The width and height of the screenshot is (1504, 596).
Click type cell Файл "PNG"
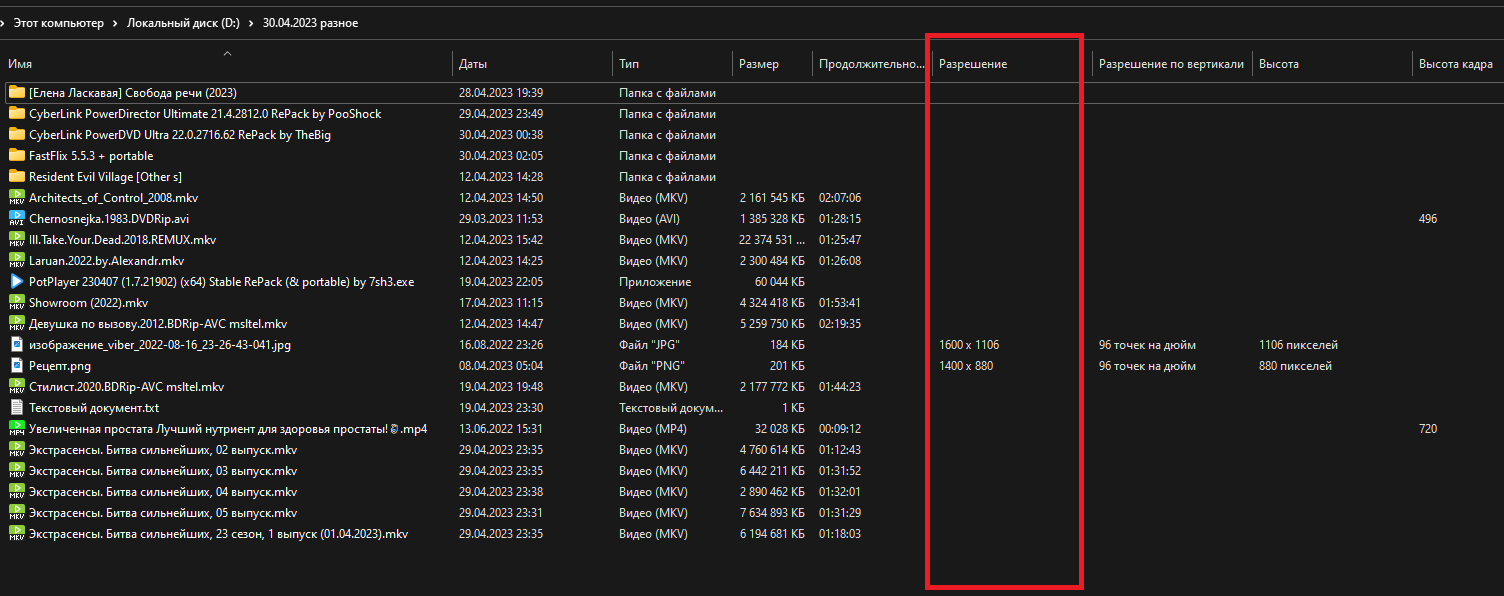pyautogui.click(x=652, y=365)
